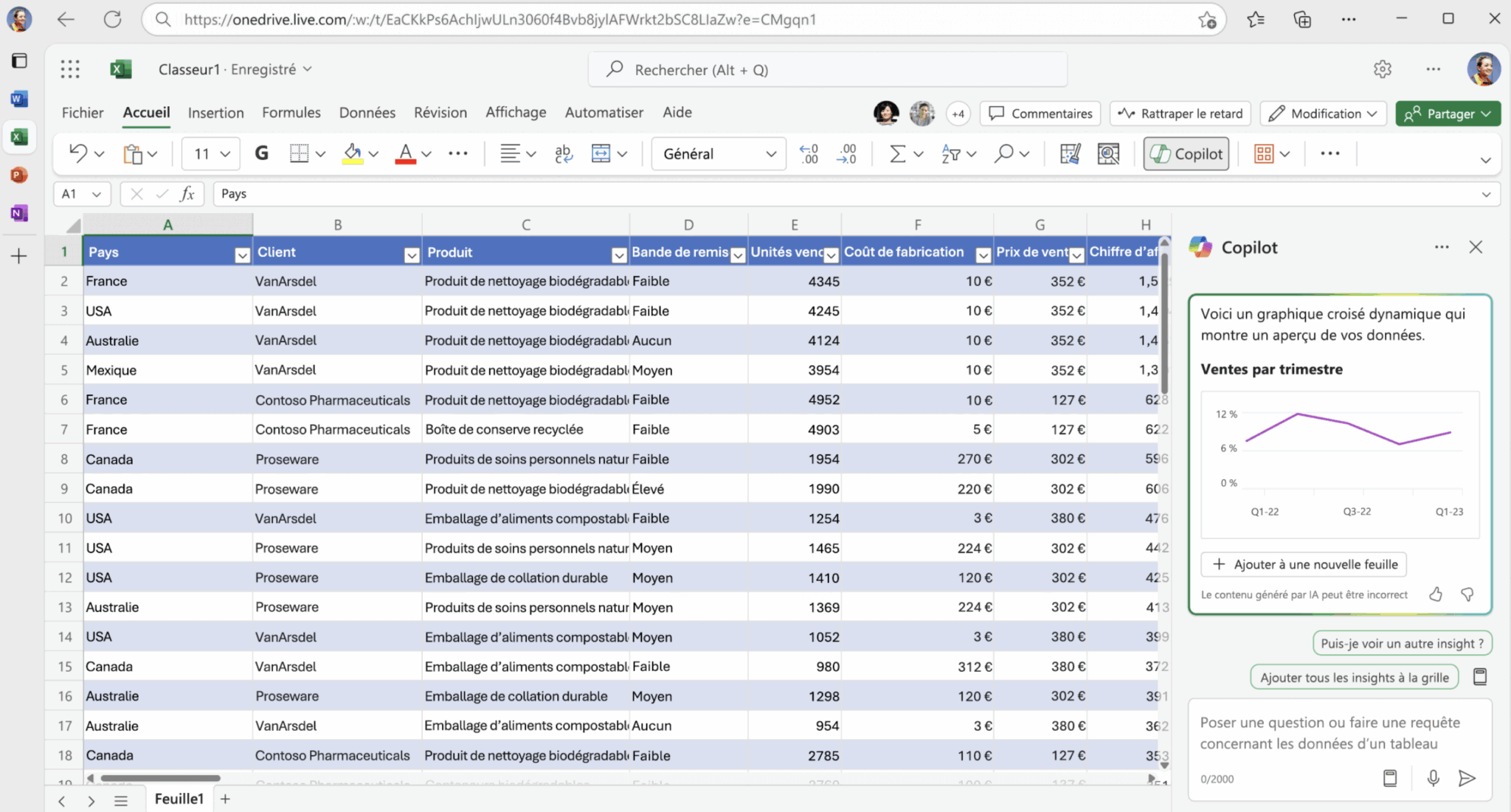1511x812 pixels.
Task: Open the Client column filter dropdown
Action: pos(412,255)
